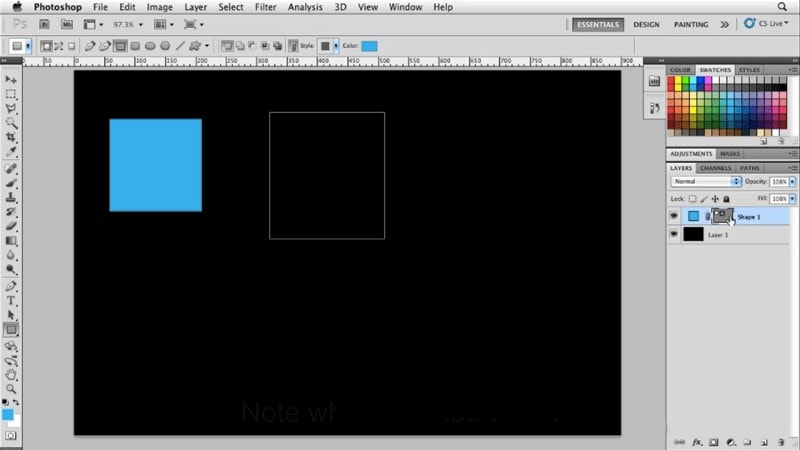Select the Move tool
The image size is (800, 450).
tap(11, 80)
